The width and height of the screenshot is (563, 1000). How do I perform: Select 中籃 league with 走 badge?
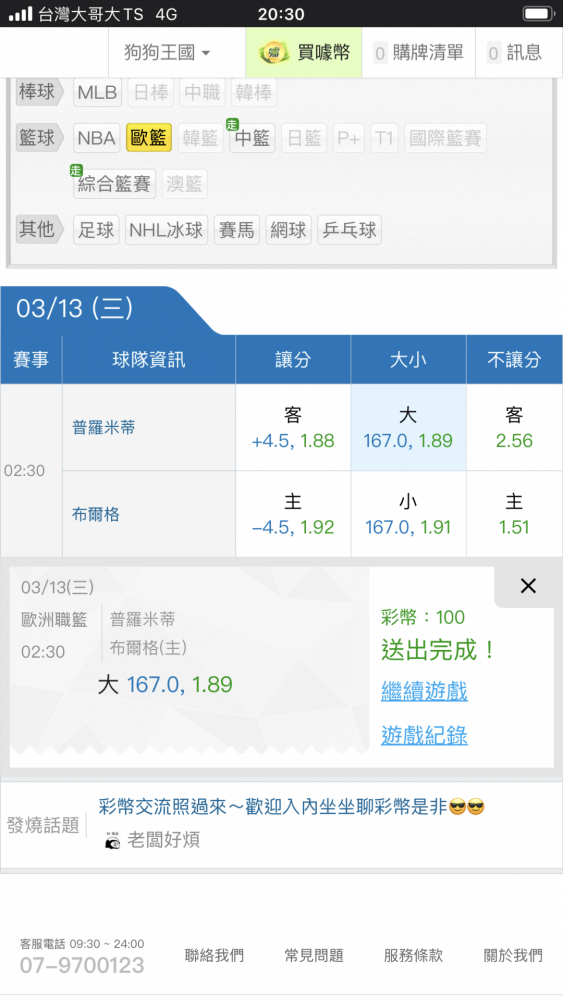(x=252, y=138)
